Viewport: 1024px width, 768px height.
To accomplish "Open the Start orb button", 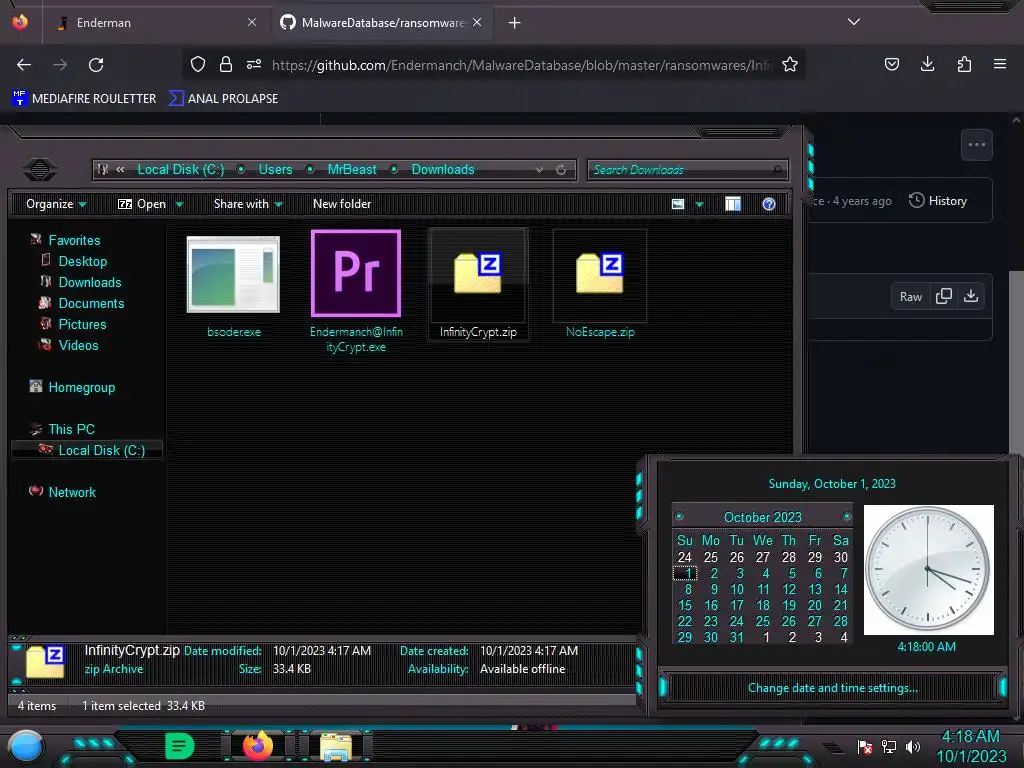I will click(x=25, y=746).
